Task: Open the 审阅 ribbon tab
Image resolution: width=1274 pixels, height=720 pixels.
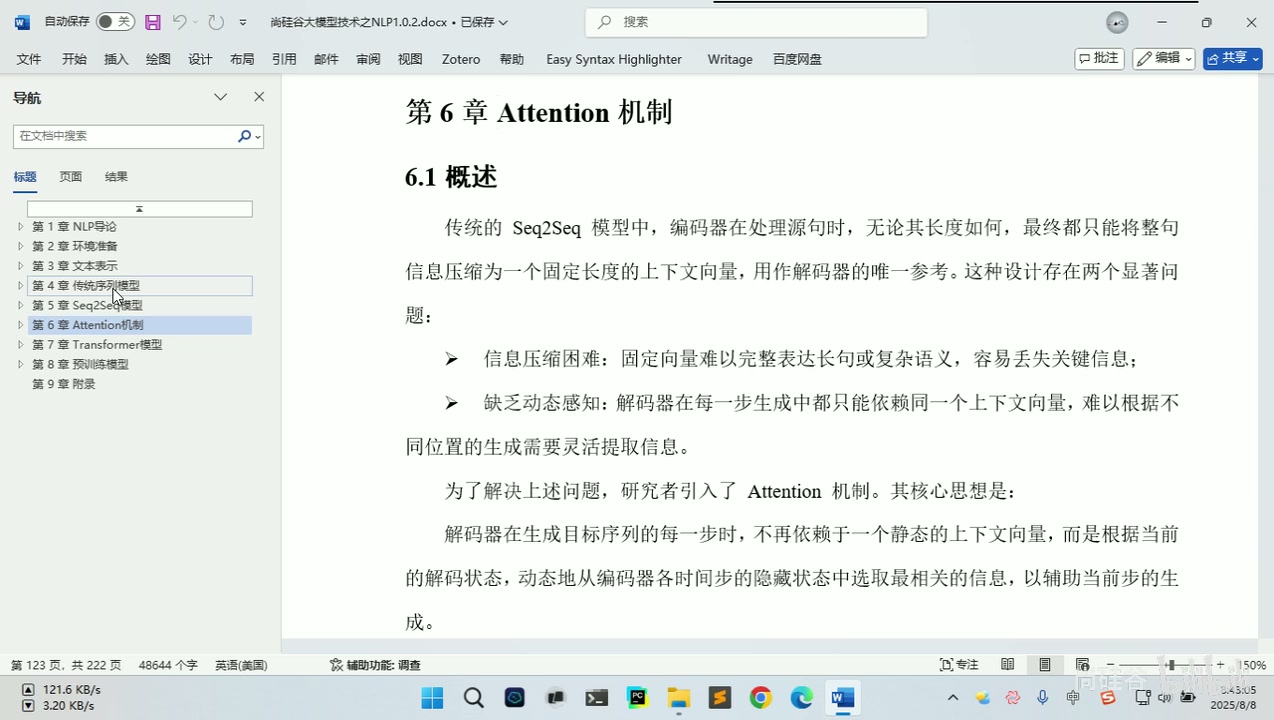Action: [368, 59]
